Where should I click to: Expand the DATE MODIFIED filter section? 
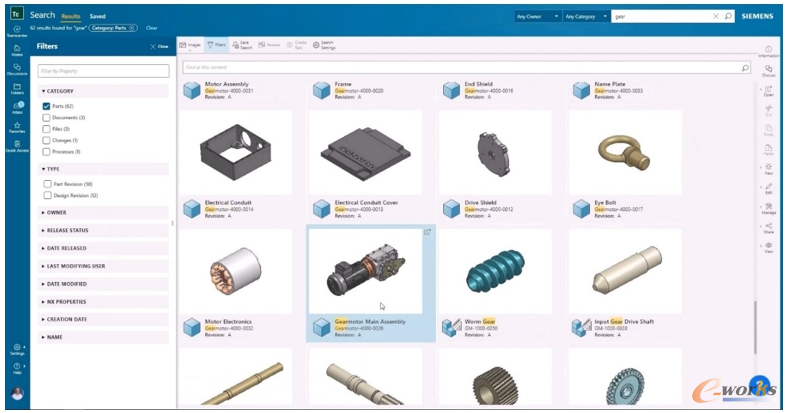tap(103, 284)
